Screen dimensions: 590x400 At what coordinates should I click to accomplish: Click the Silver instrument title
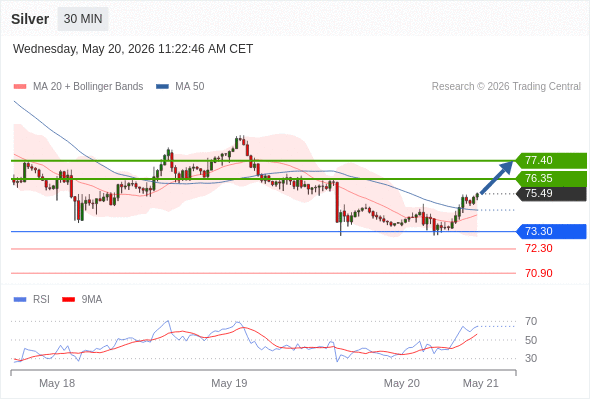pos(30,19)
